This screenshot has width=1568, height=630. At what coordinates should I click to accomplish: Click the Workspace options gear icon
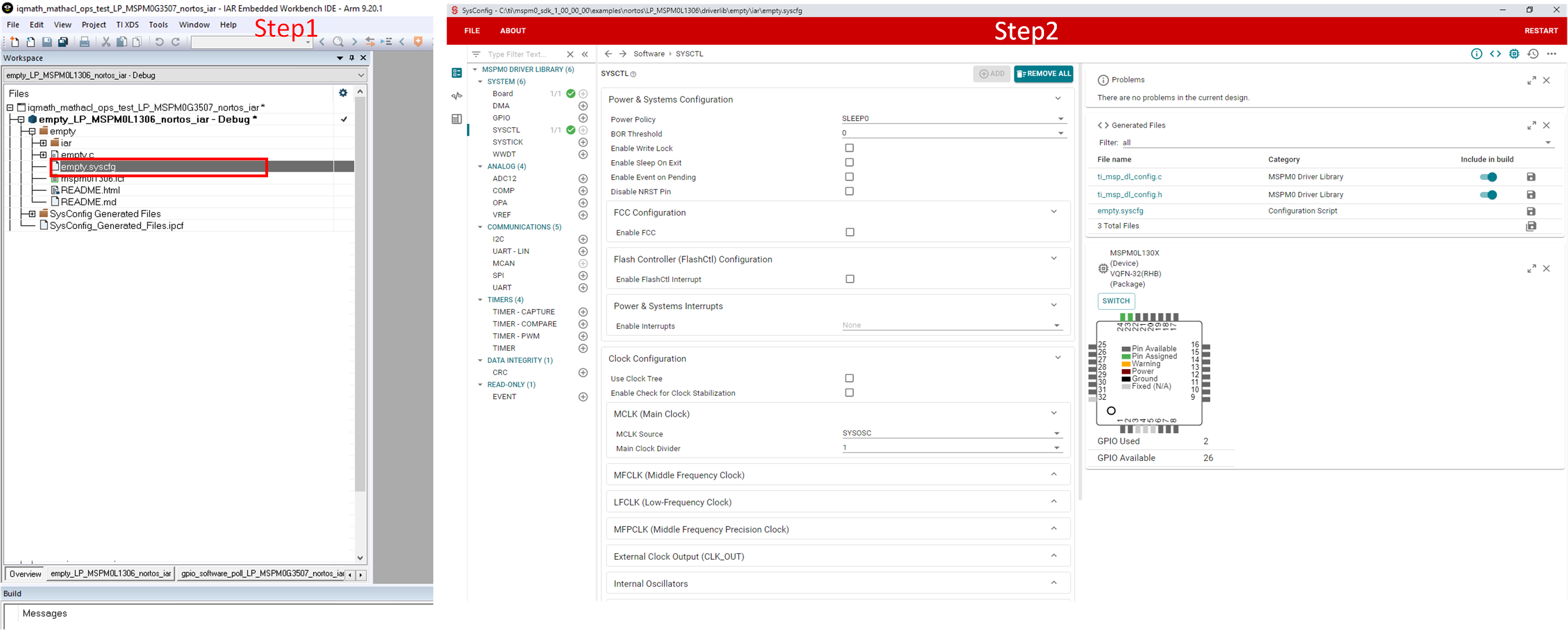(343, 93)
